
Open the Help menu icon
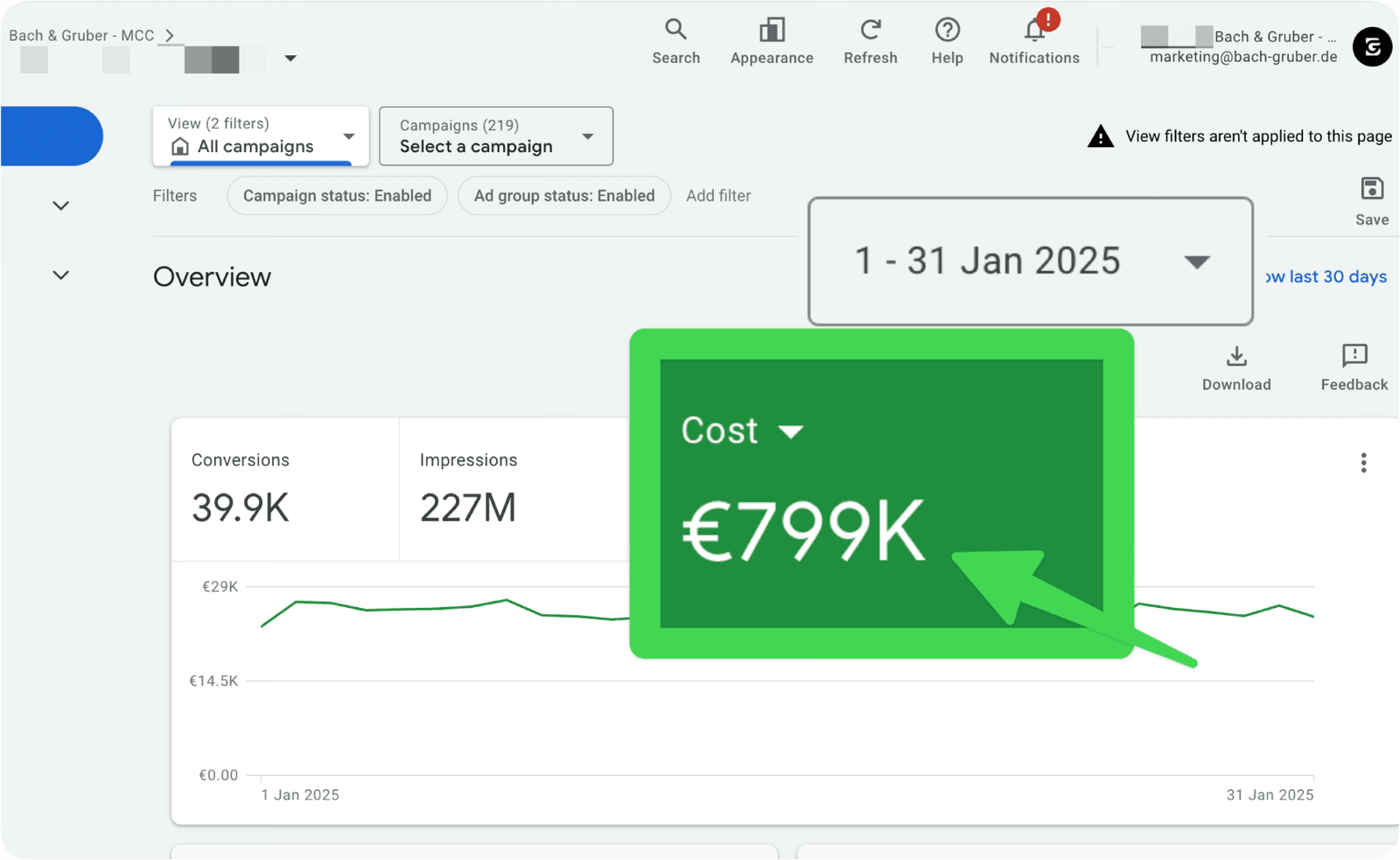point(947,30)
